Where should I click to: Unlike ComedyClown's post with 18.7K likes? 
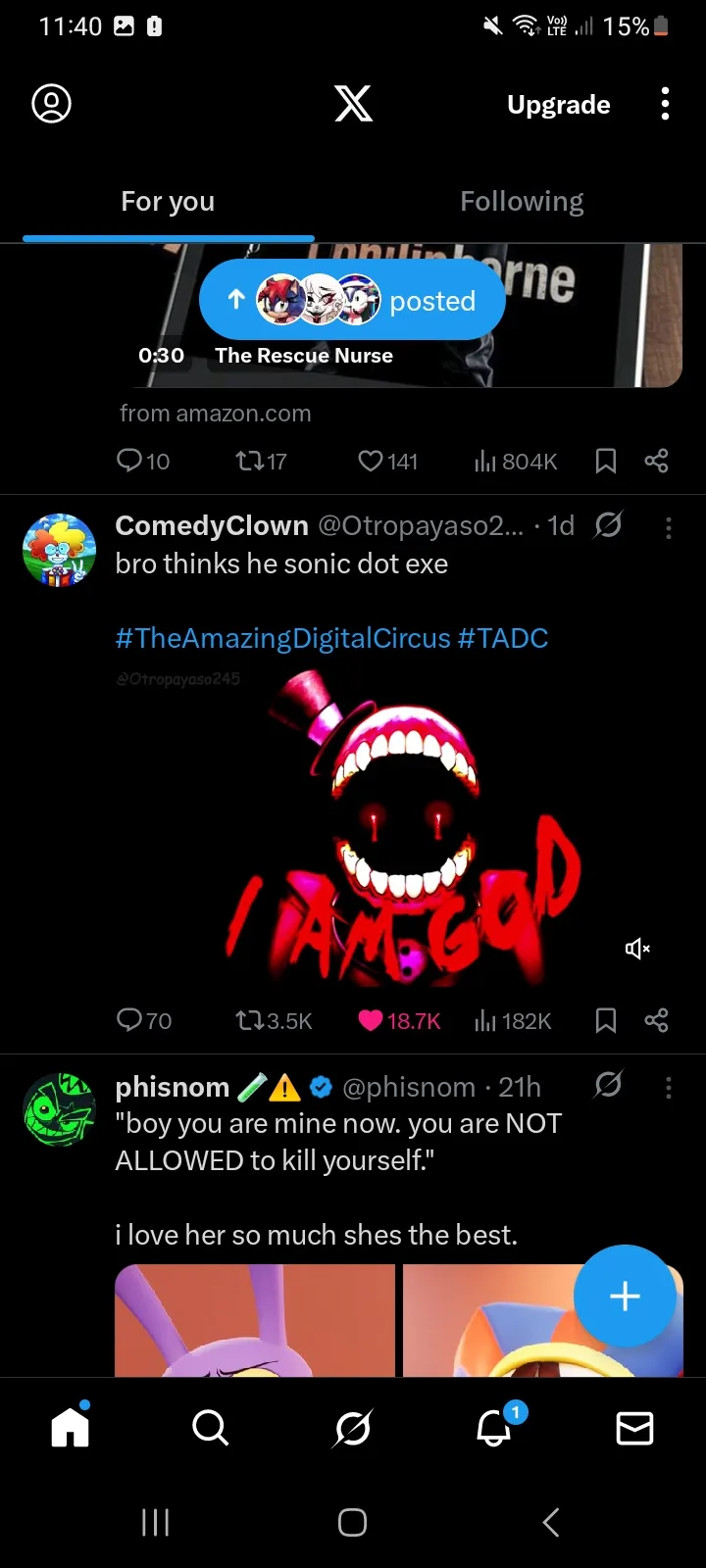(371, 1020)
